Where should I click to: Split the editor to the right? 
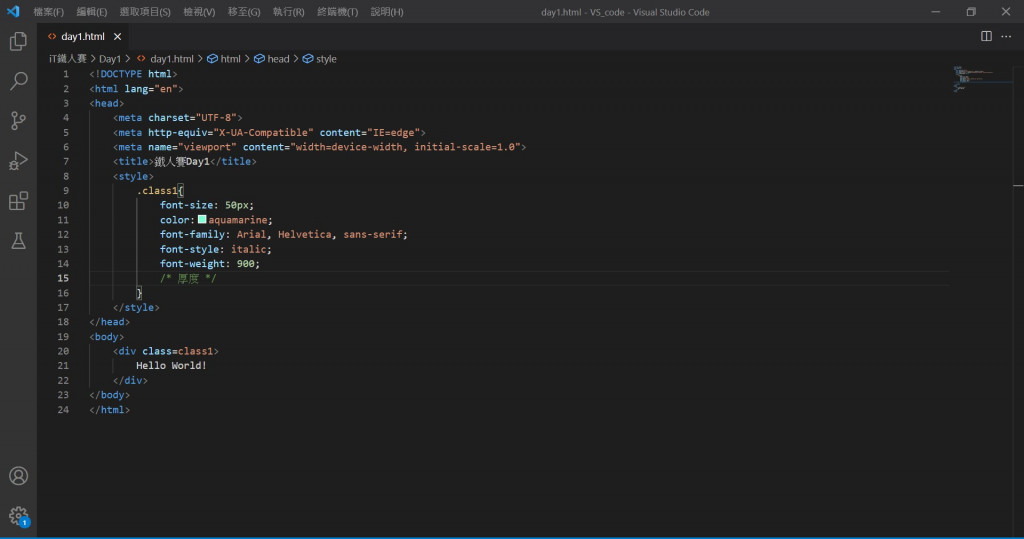point(986,37)
